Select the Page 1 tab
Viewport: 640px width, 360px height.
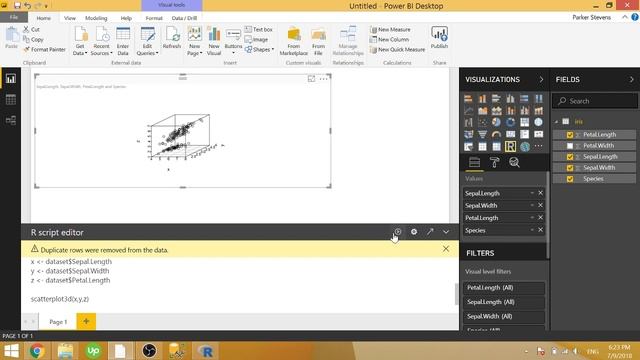point(58,322)
